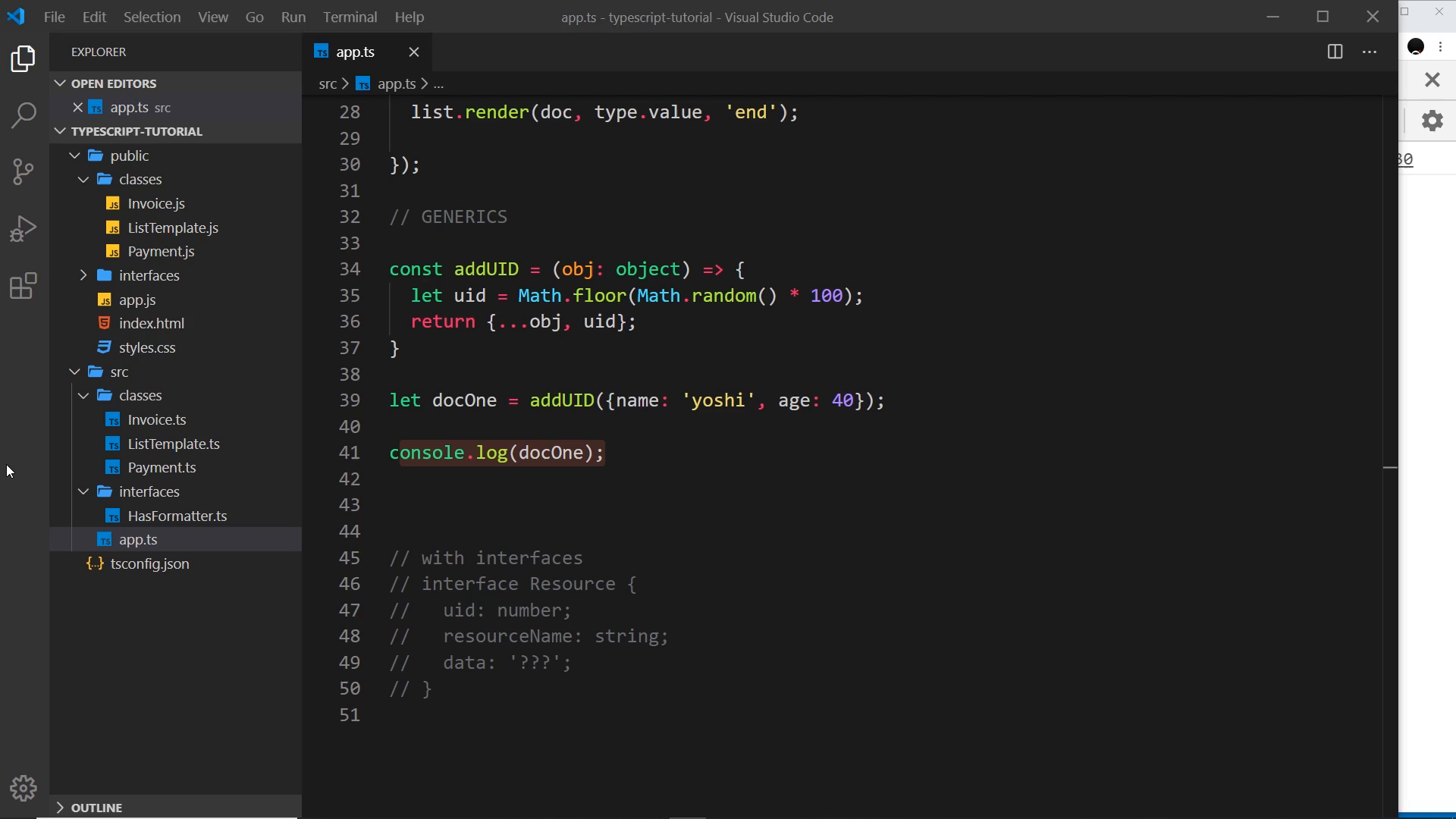Open the Run and Debug view

[24, 229]
